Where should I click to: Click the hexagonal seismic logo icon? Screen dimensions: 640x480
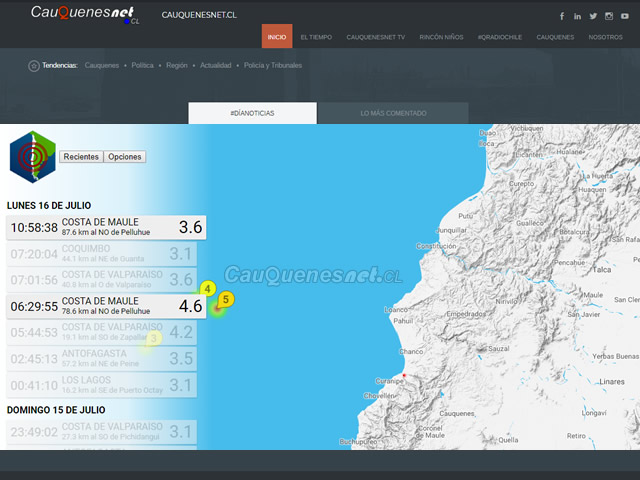tap(33, 157)
